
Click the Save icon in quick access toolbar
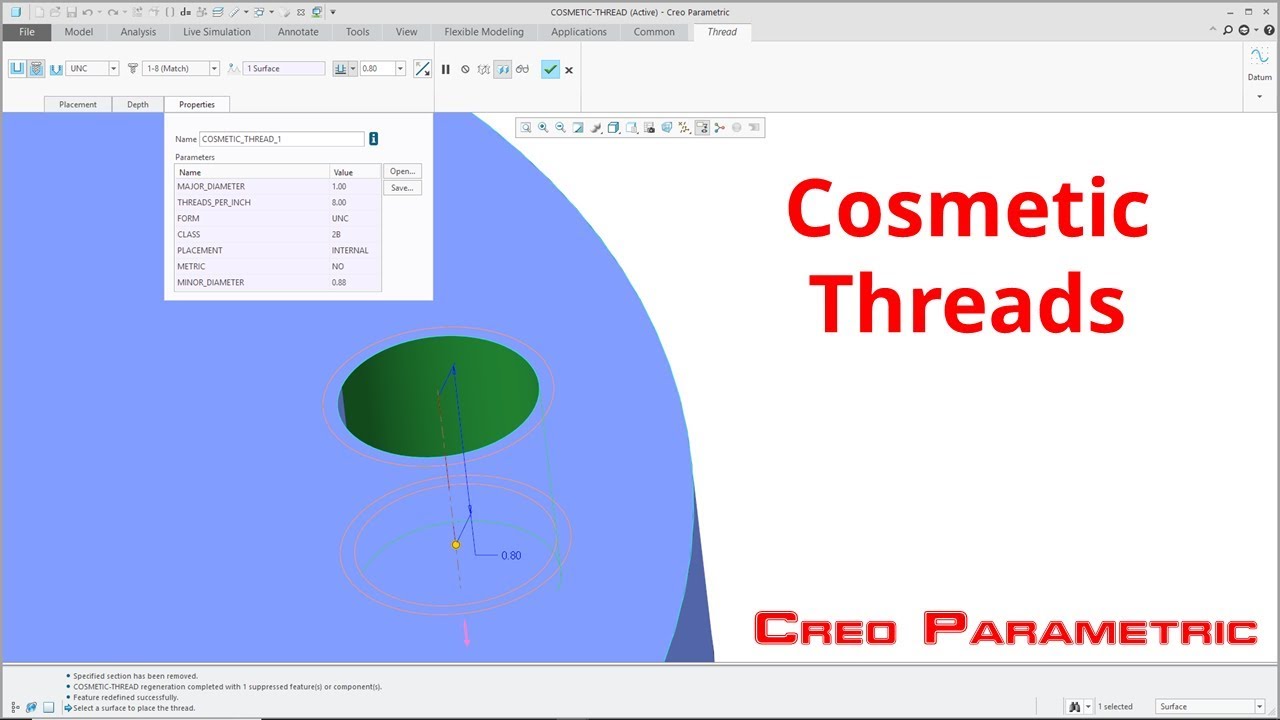point(71,12)
